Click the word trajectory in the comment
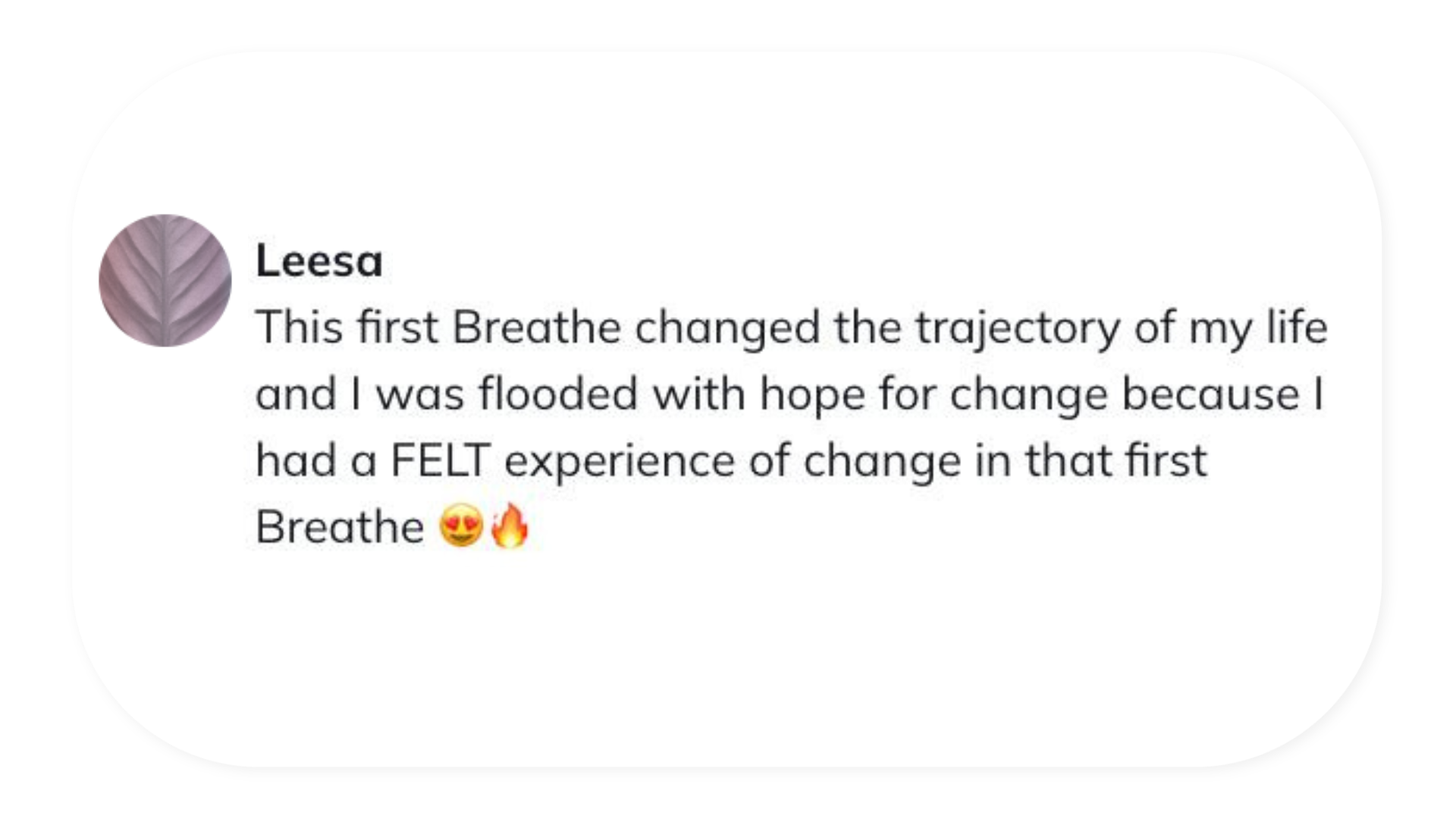1456x819 pixels. (1018, 329)
